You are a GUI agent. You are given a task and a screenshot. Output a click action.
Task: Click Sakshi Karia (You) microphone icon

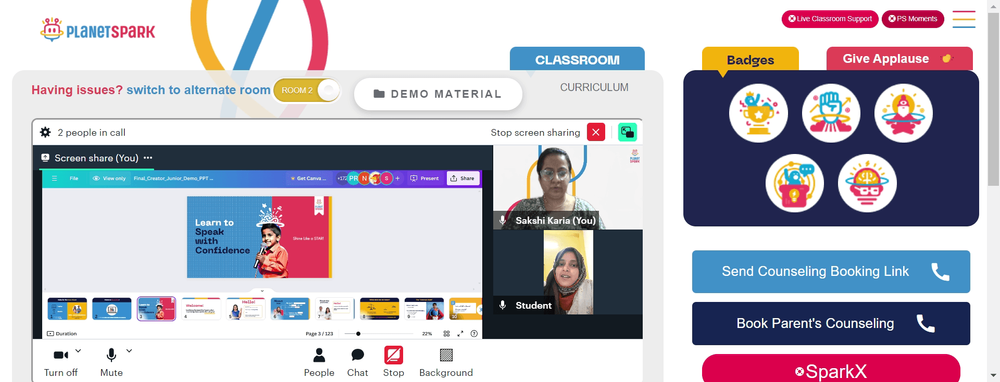tap(503, 221)
